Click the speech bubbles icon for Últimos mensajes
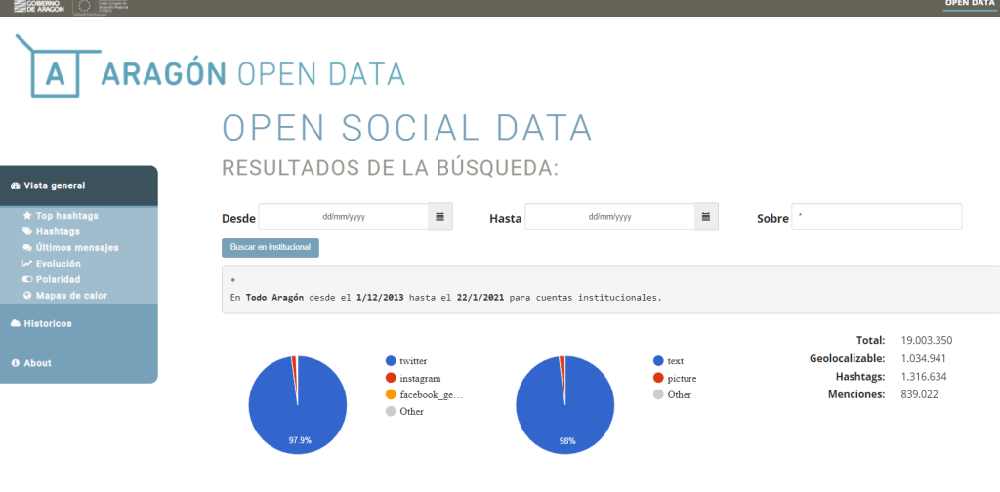The height and width of the screenshot is (492, 1000). (x=27, y=248)
